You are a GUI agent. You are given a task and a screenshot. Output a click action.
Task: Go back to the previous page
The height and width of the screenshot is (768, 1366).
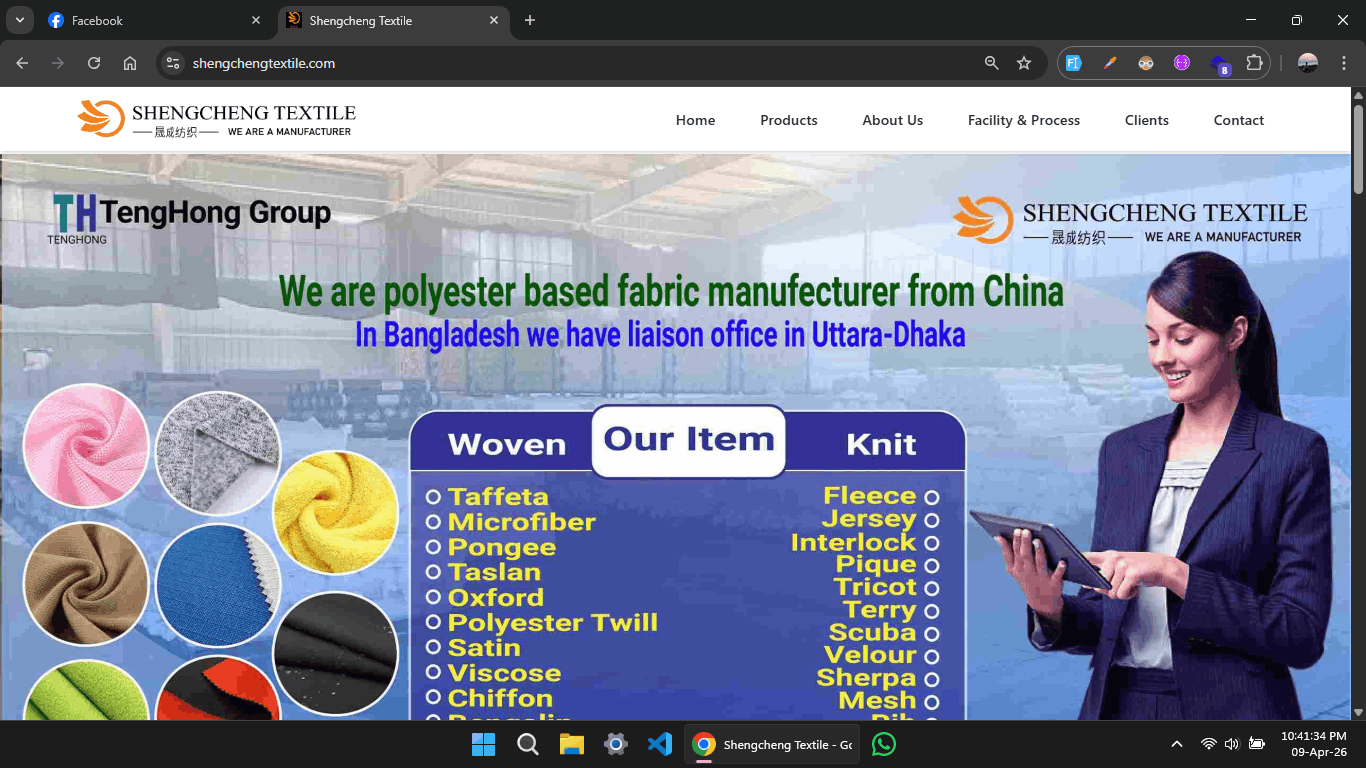22,63
